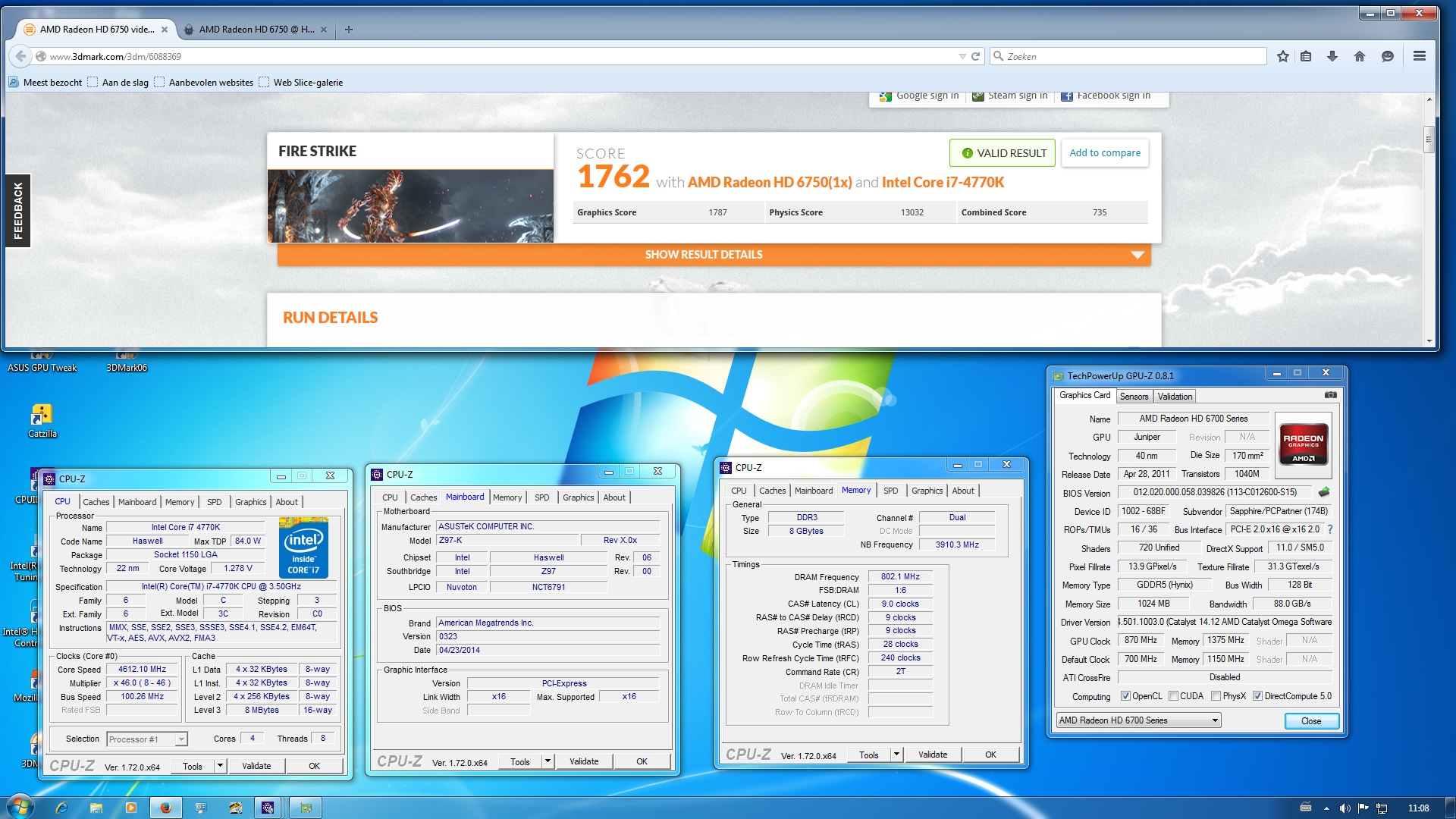Reload the 3dmark page
Viewport: 1456px width, 819px height.
tap(976, 56)
